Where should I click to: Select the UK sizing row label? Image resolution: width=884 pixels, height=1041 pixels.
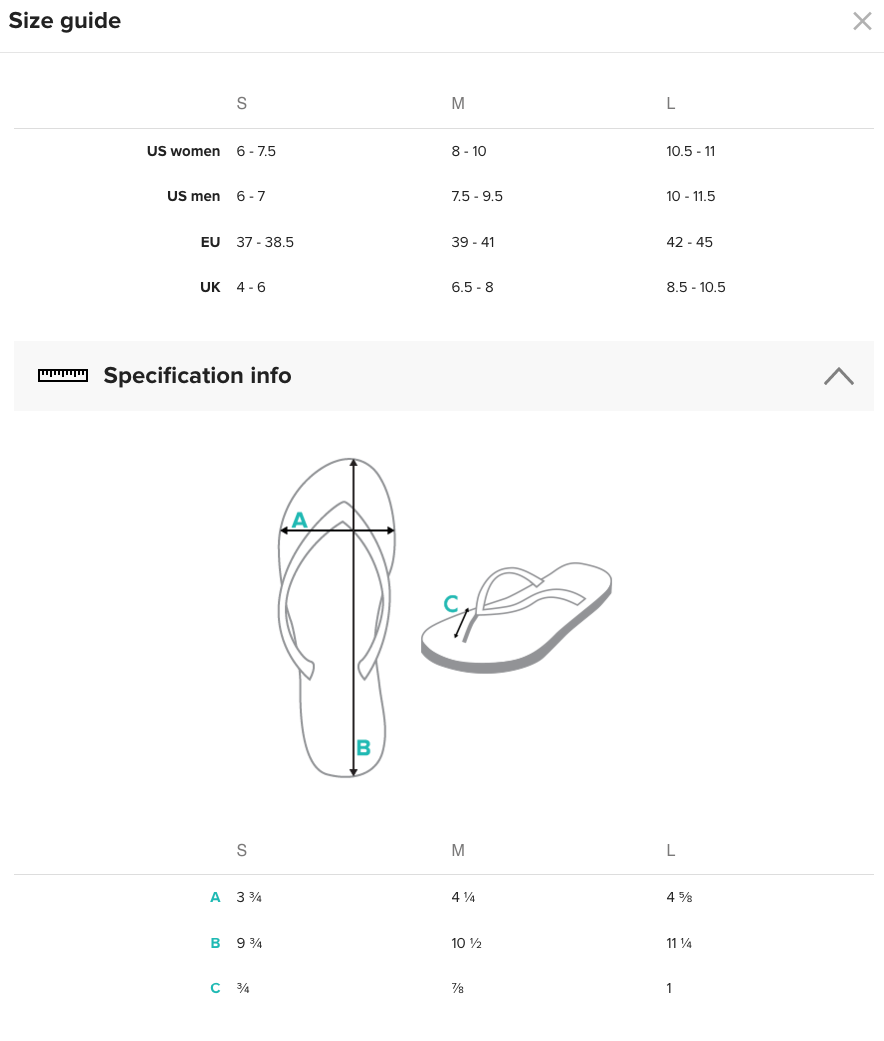[210, 287]
